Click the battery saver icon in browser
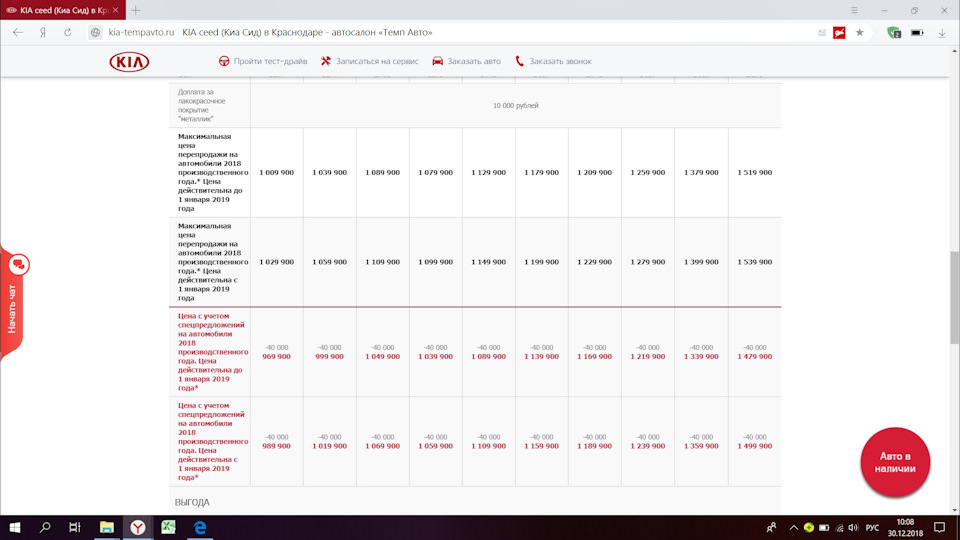Image resolution: width=960 pixels, height=540 pixels. tap(917, 32)
